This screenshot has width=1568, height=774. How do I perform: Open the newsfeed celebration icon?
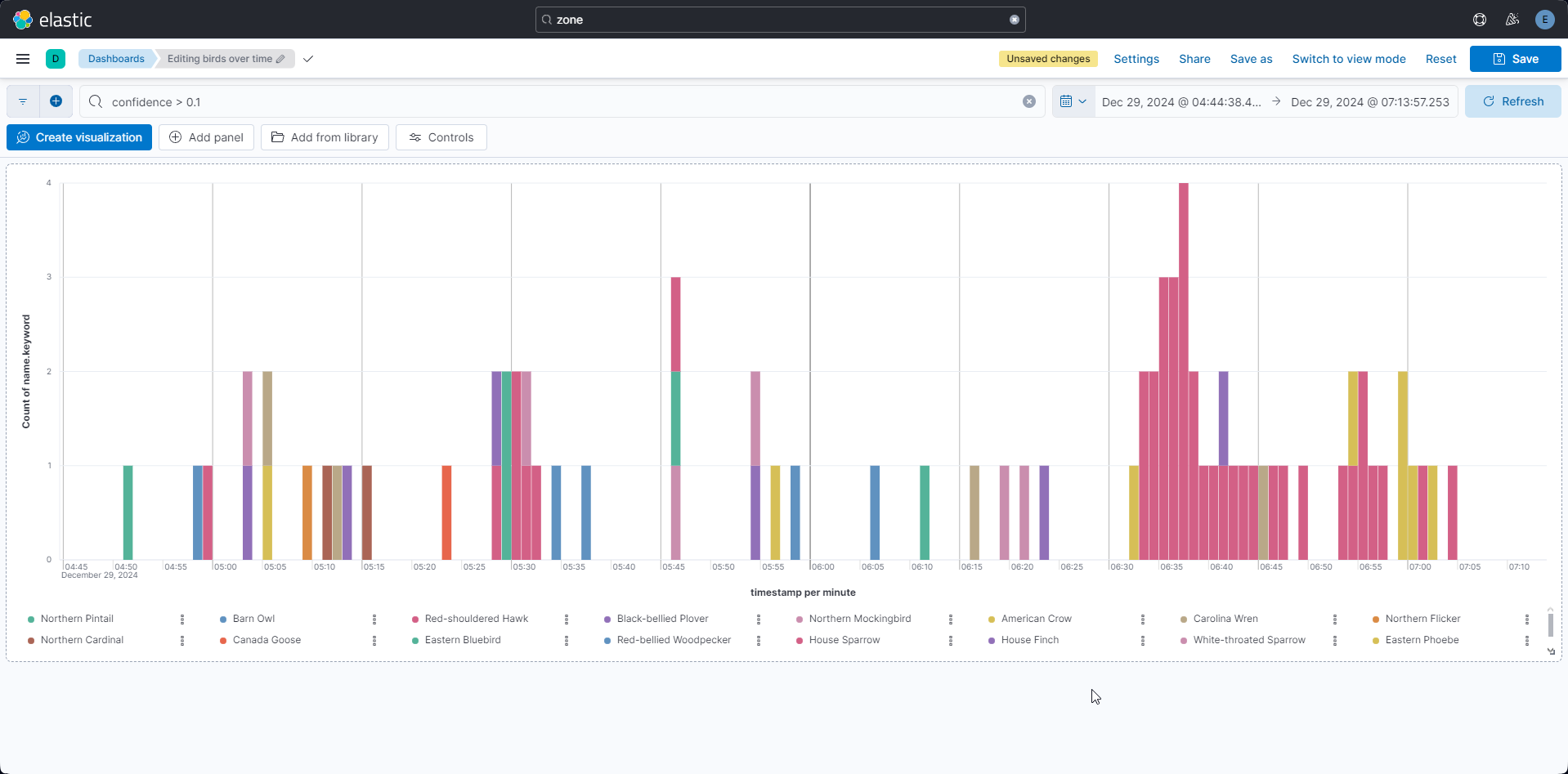(x=1512, y=20)
